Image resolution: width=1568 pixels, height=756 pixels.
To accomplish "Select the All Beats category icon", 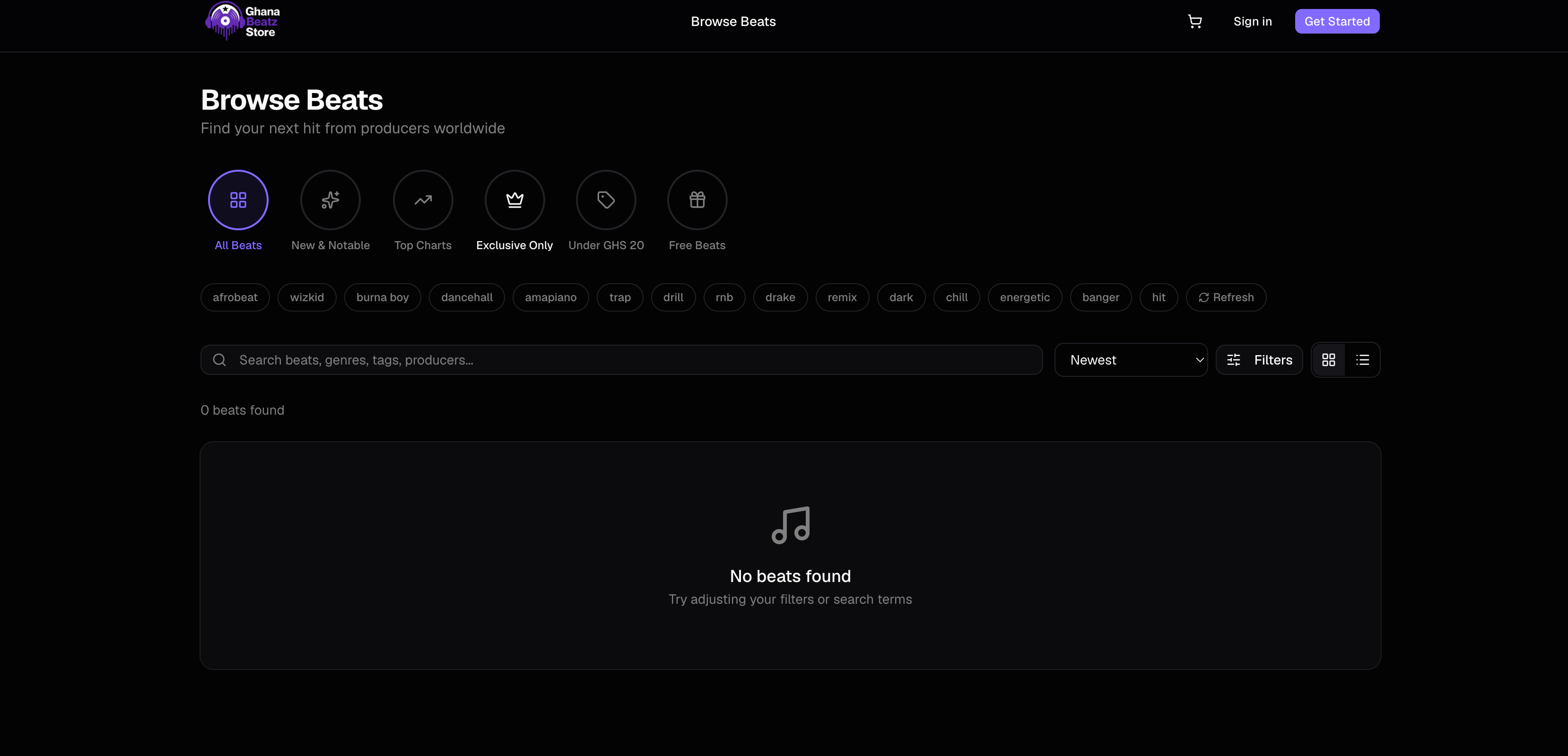I will click(238, 200).
